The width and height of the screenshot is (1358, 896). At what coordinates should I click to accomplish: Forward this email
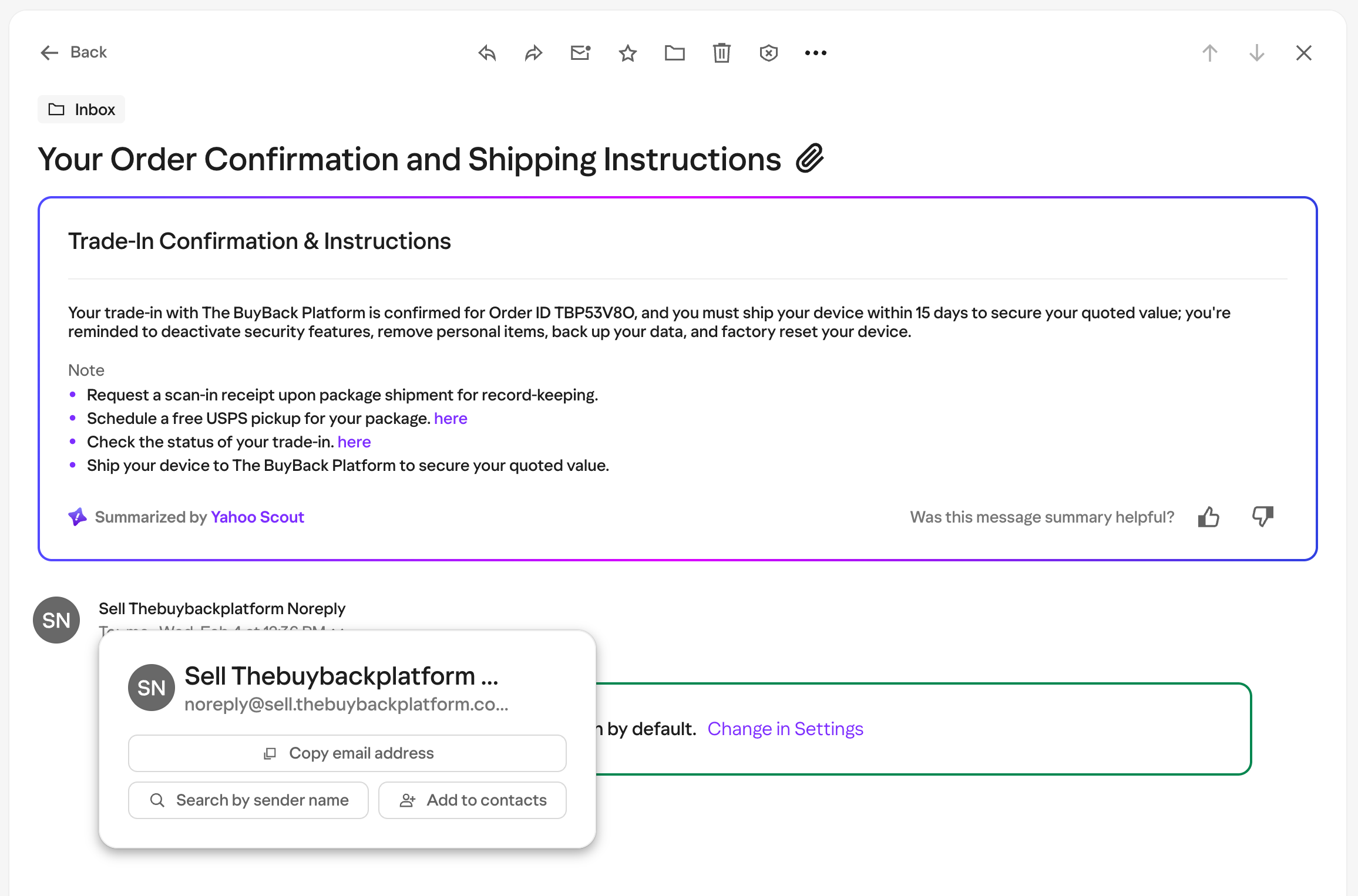533,53
